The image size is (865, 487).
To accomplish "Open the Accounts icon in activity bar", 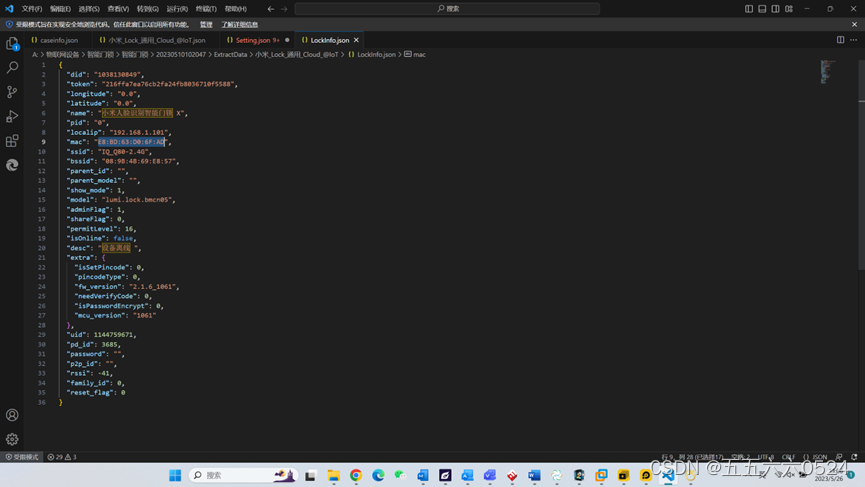I will (x=12, y=415).
